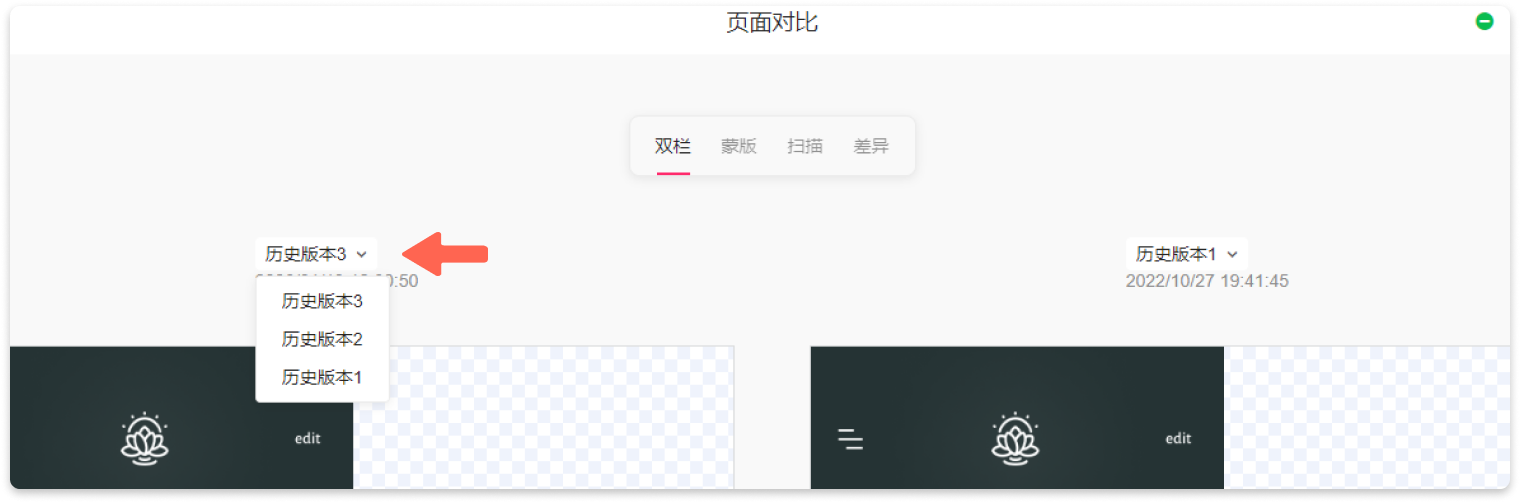Image resolution: width=1520 pixels, height=504 pixels.
Task: Click the red arrow pointing at 历史版本3
Action: tap(448, 254)
